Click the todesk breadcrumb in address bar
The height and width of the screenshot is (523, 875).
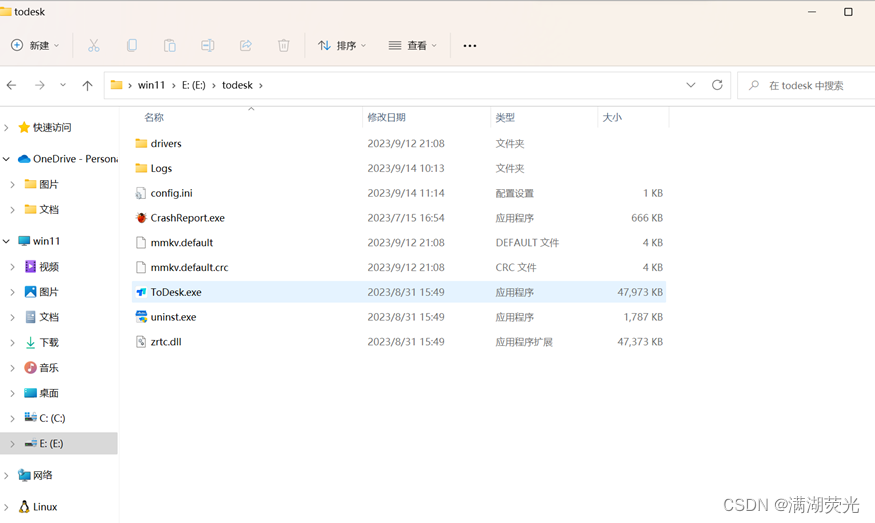[x=237, y=85]
